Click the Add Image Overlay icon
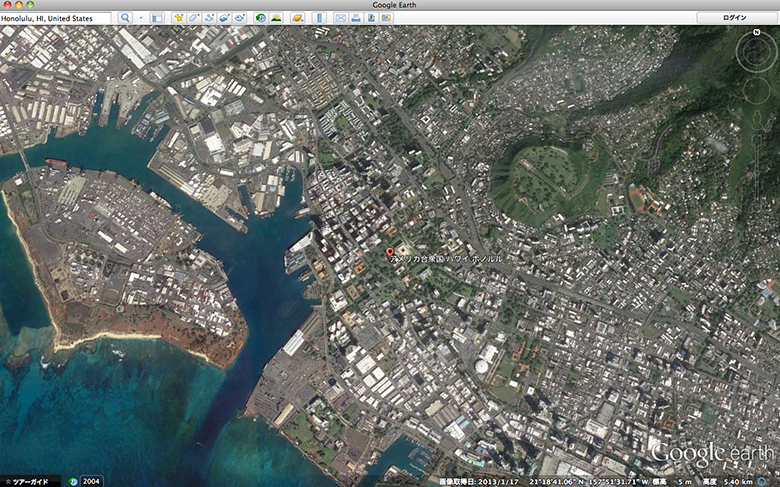 pyautogui.click(x=224, y=18)
